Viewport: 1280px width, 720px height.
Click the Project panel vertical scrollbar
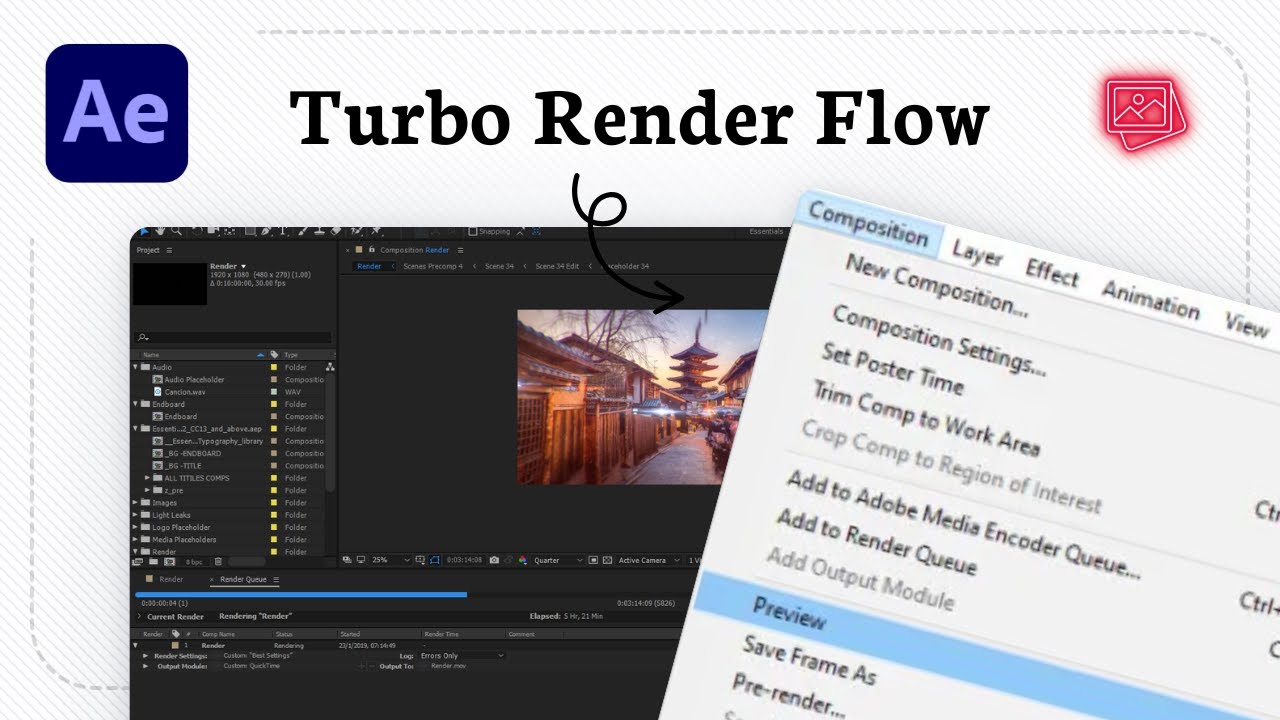click(x=331, y=435)
